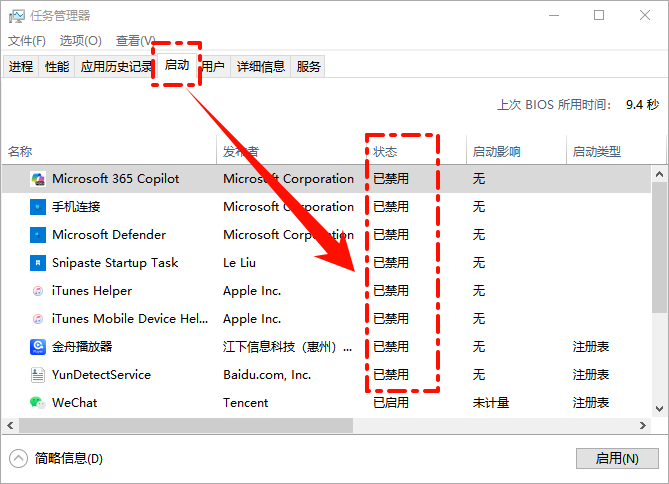This screenshot has height=484, width=669.
Task: Switch to the 详细信息 tab
Action: (260, 67)
